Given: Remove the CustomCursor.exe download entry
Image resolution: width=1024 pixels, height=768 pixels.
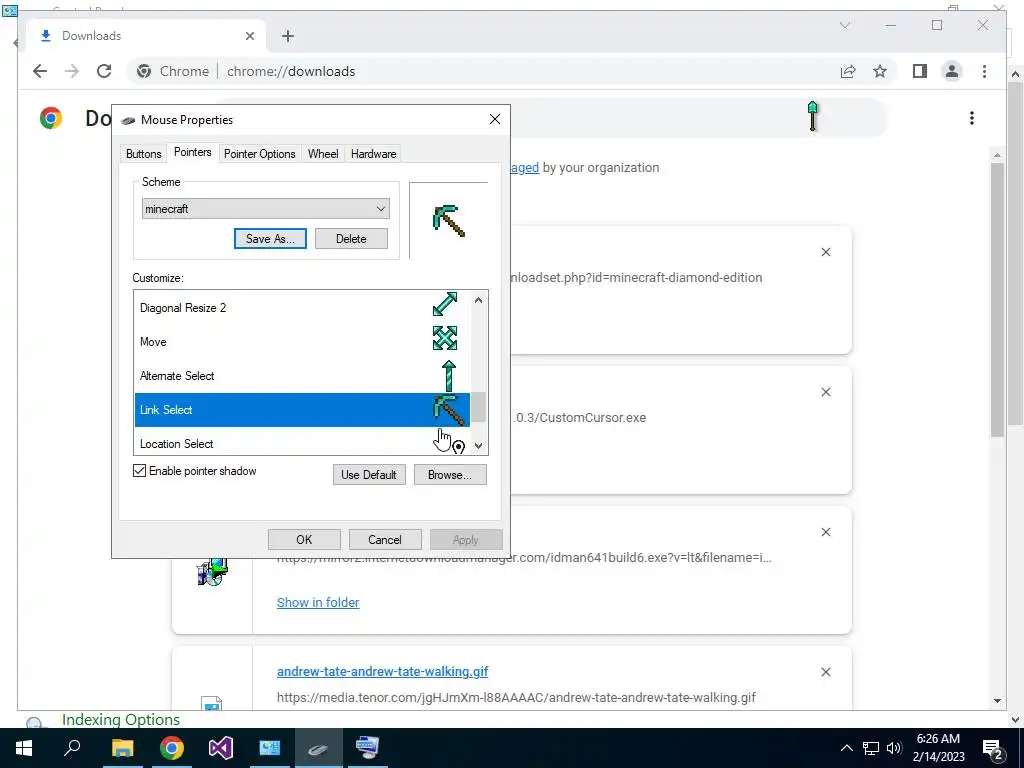Looking at the screenshot, I should click(x=825, y=392).
